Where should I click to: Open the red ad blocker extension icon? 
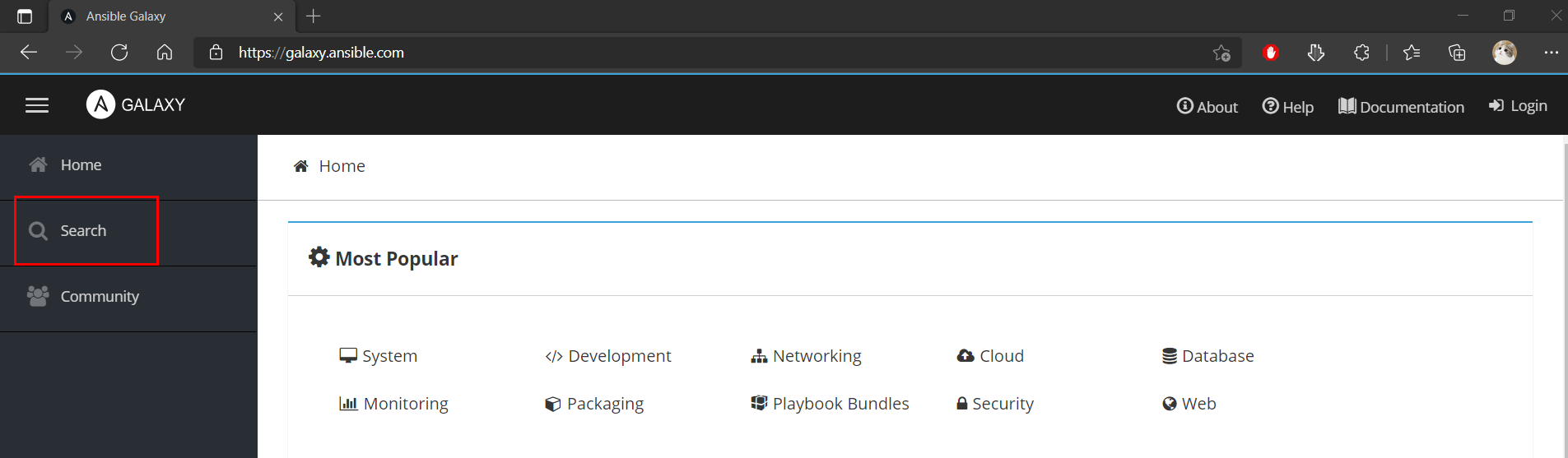[x=1271, y=53]
